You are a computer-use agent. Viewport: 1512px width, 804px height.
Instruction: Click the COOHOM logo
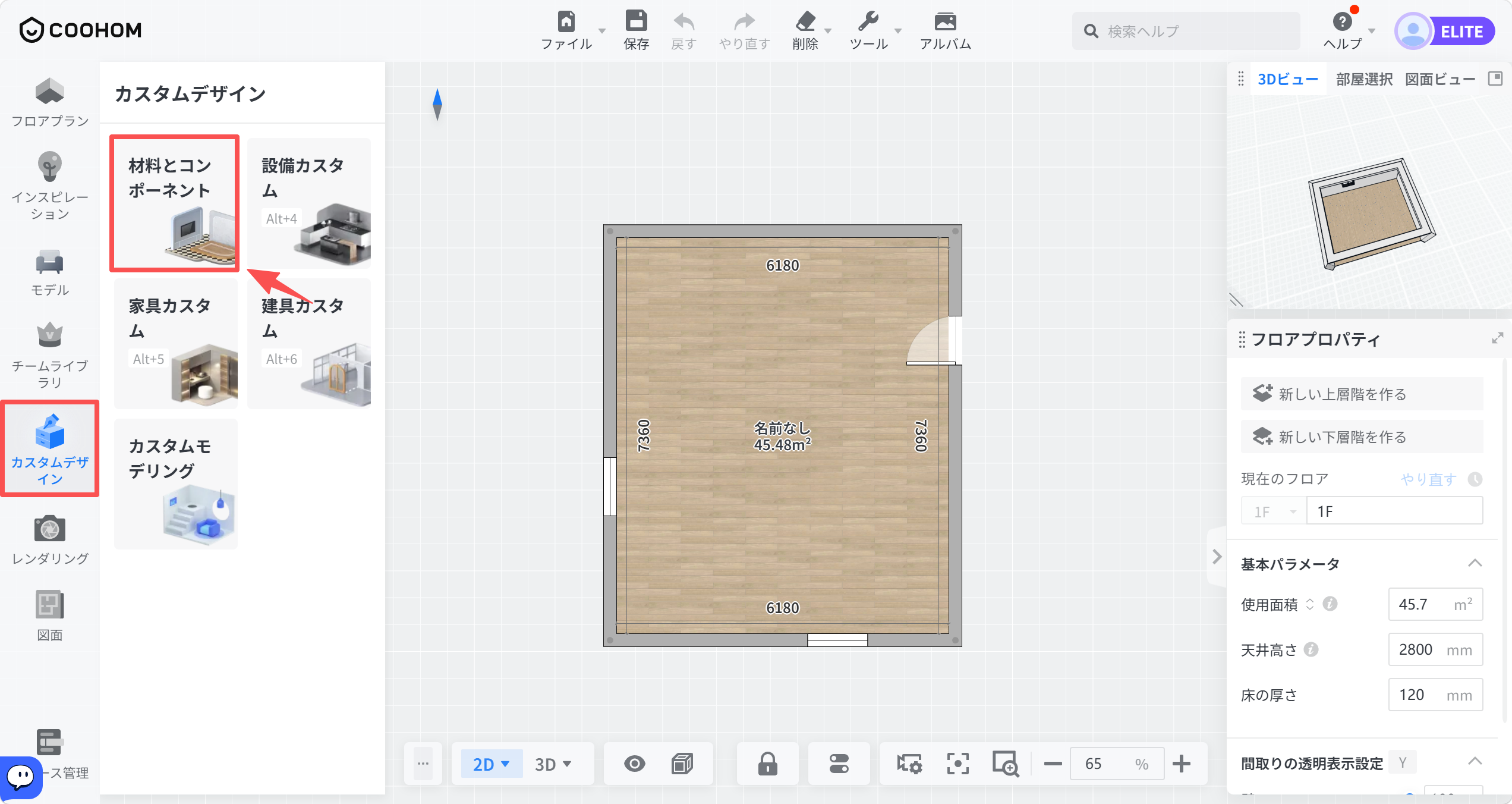81,30
